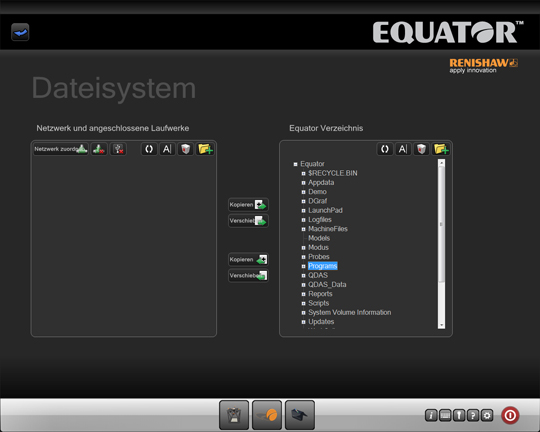Image resolution: width=540 pixels, height=432 pixels.
Task: Expand the Updates folder node
Action: pyautogui.click(x=303, y=322)
